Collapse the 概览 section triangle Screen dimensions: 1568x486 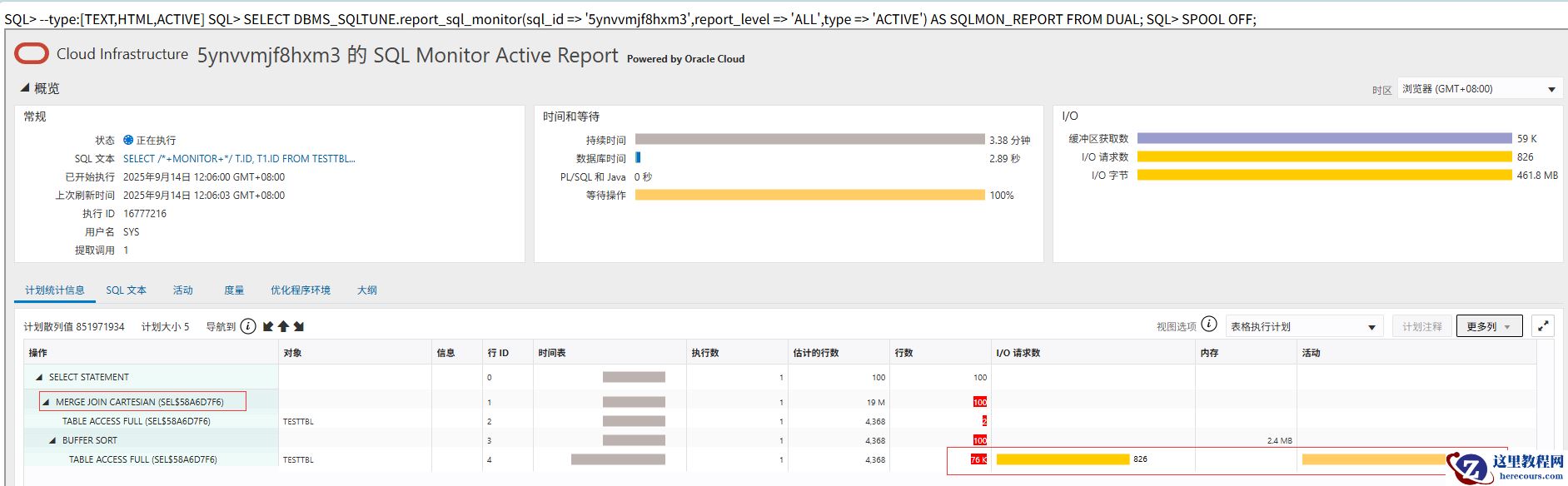pyautogui.click(x=25, y=87)
